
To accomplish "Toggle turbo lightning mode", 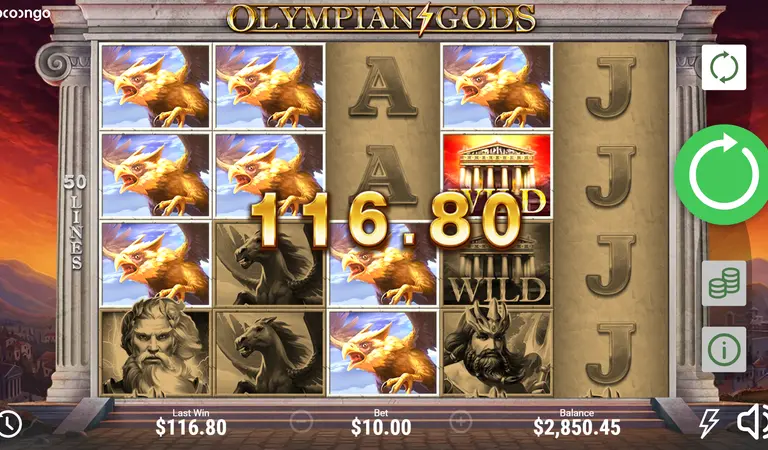I will point(709,423).
